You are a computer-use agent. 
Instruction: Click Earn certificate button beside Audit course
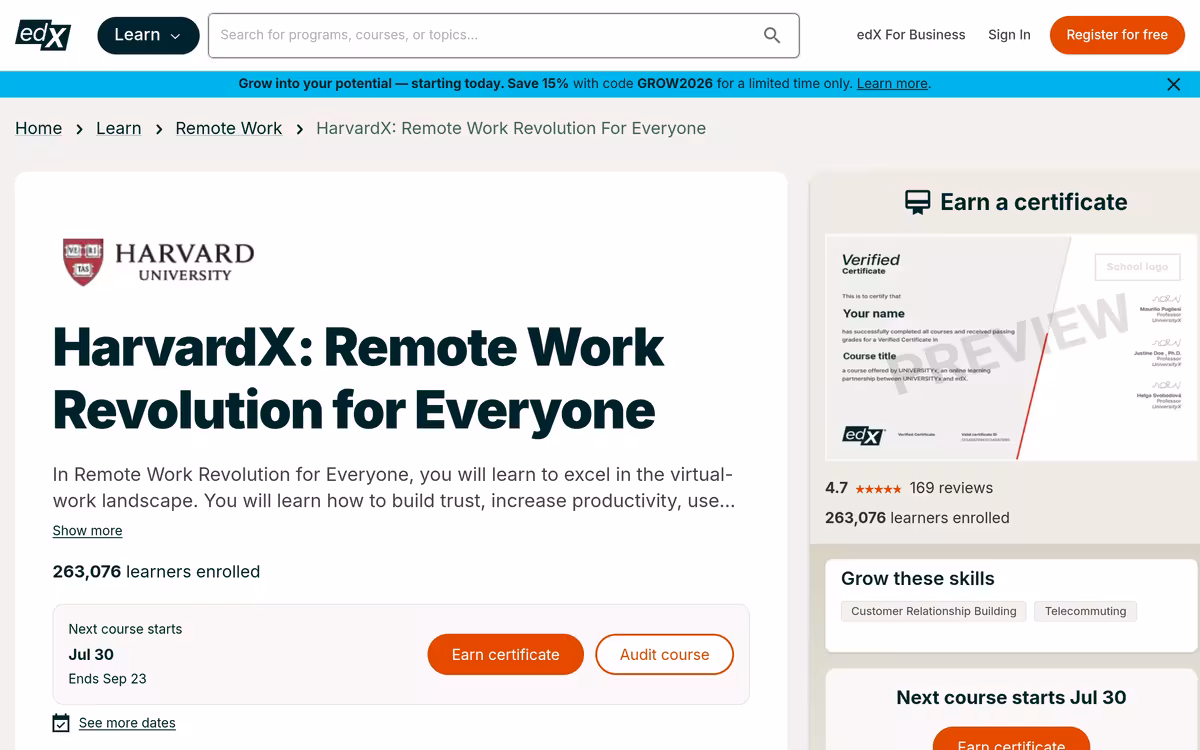tap(505, 655)
